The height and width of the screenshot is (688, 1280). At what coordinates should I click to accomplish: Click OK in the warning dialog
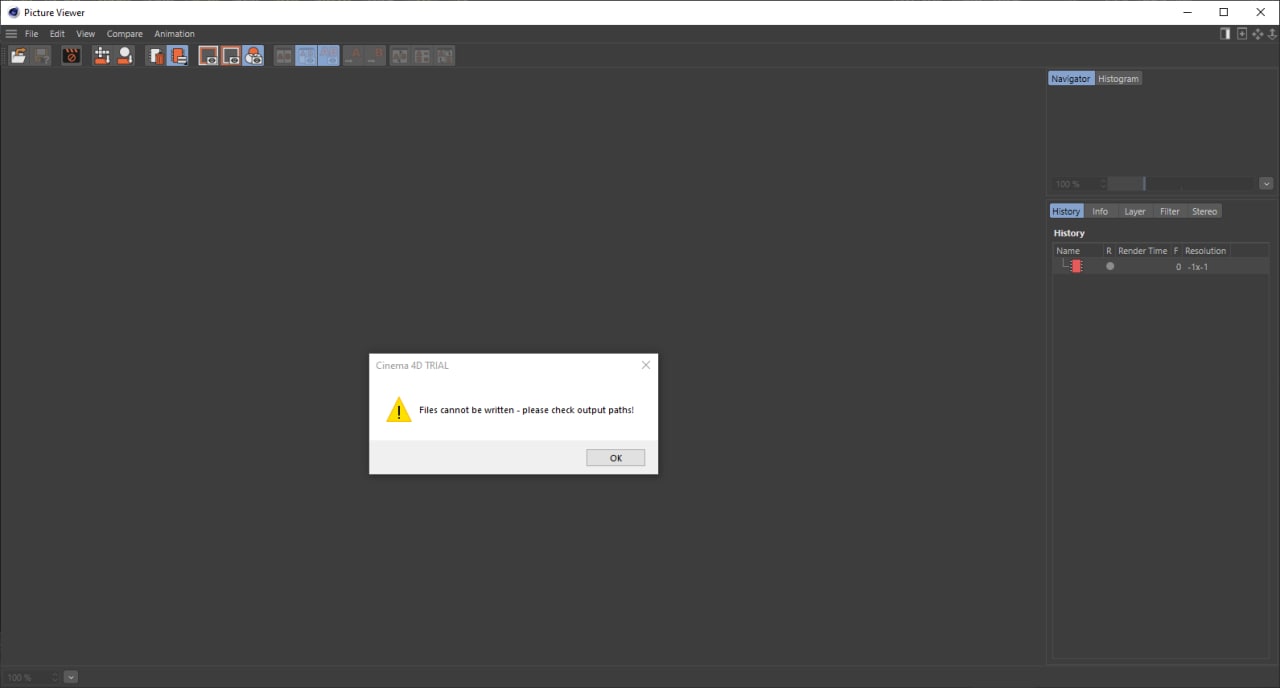pos(616,458)
